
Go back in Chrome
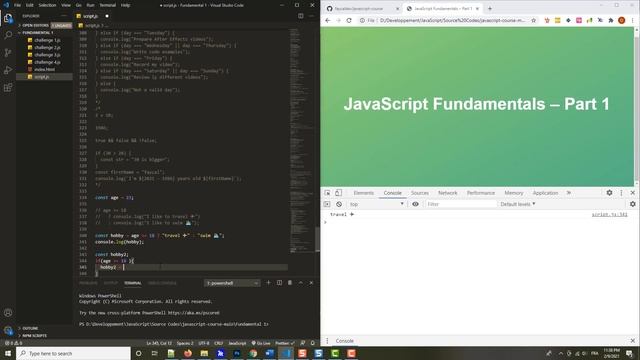328,20
